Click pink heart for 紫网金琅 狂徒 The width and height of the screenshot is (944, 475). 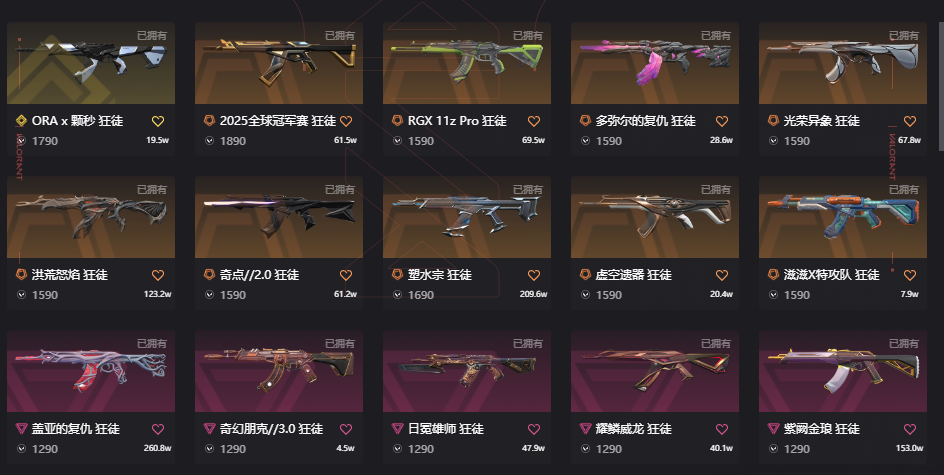[910, 429]
